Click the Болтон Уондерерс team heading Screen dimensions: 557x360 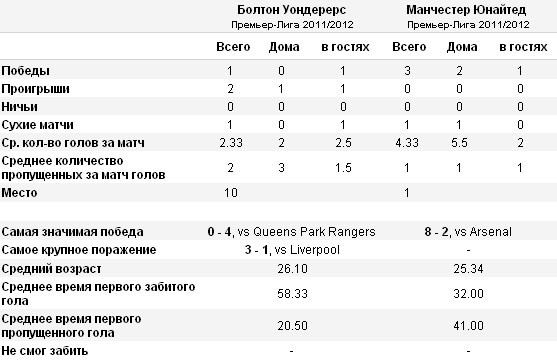pos(292,10)
